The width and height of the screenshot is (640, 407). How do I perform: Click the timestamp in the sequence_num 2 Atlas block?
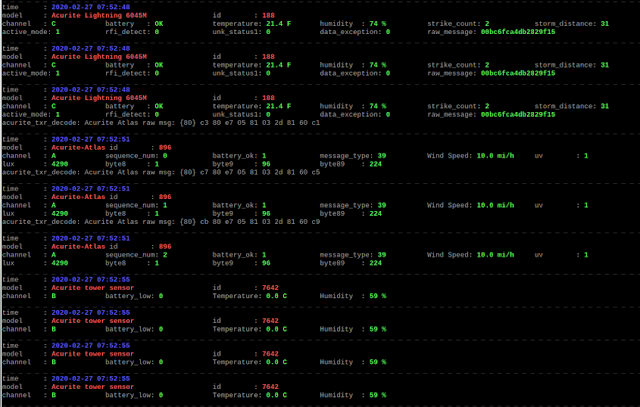pyautogui.click(x=91, y=238)
